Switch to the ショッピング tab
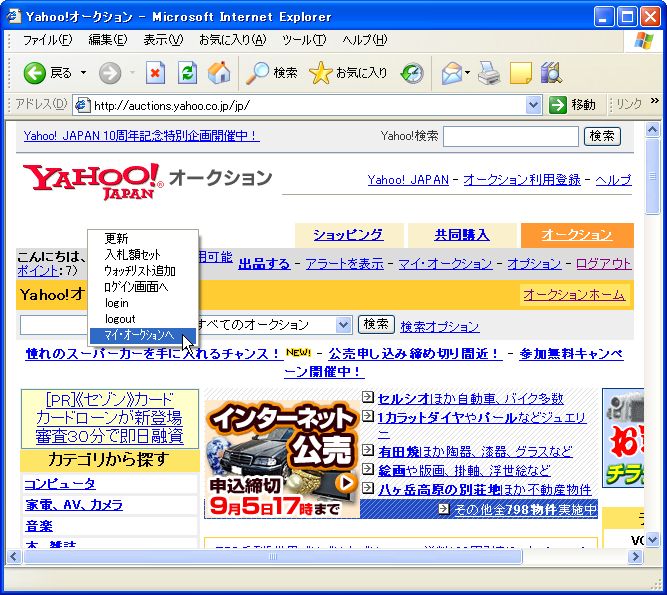 [348, 235]
